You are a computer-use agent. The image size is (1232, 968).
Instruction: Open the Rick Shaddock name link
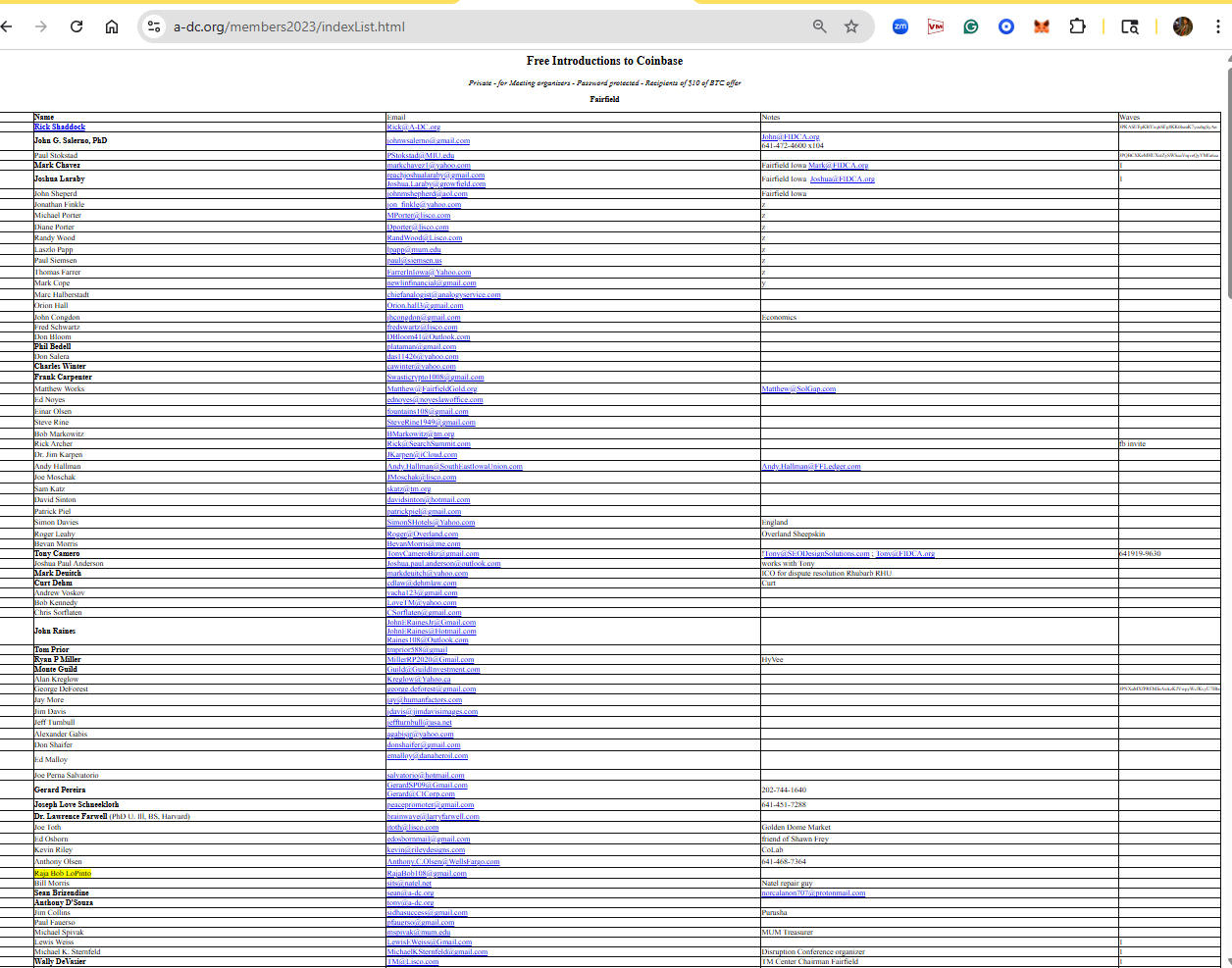(60, 127)
